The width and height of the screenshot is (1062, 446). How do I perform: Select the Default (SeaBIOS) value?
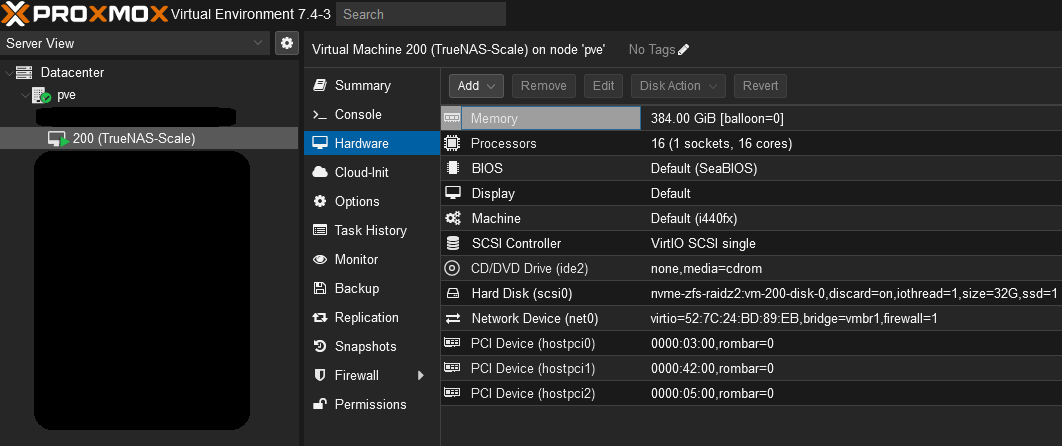click(704, 169)
